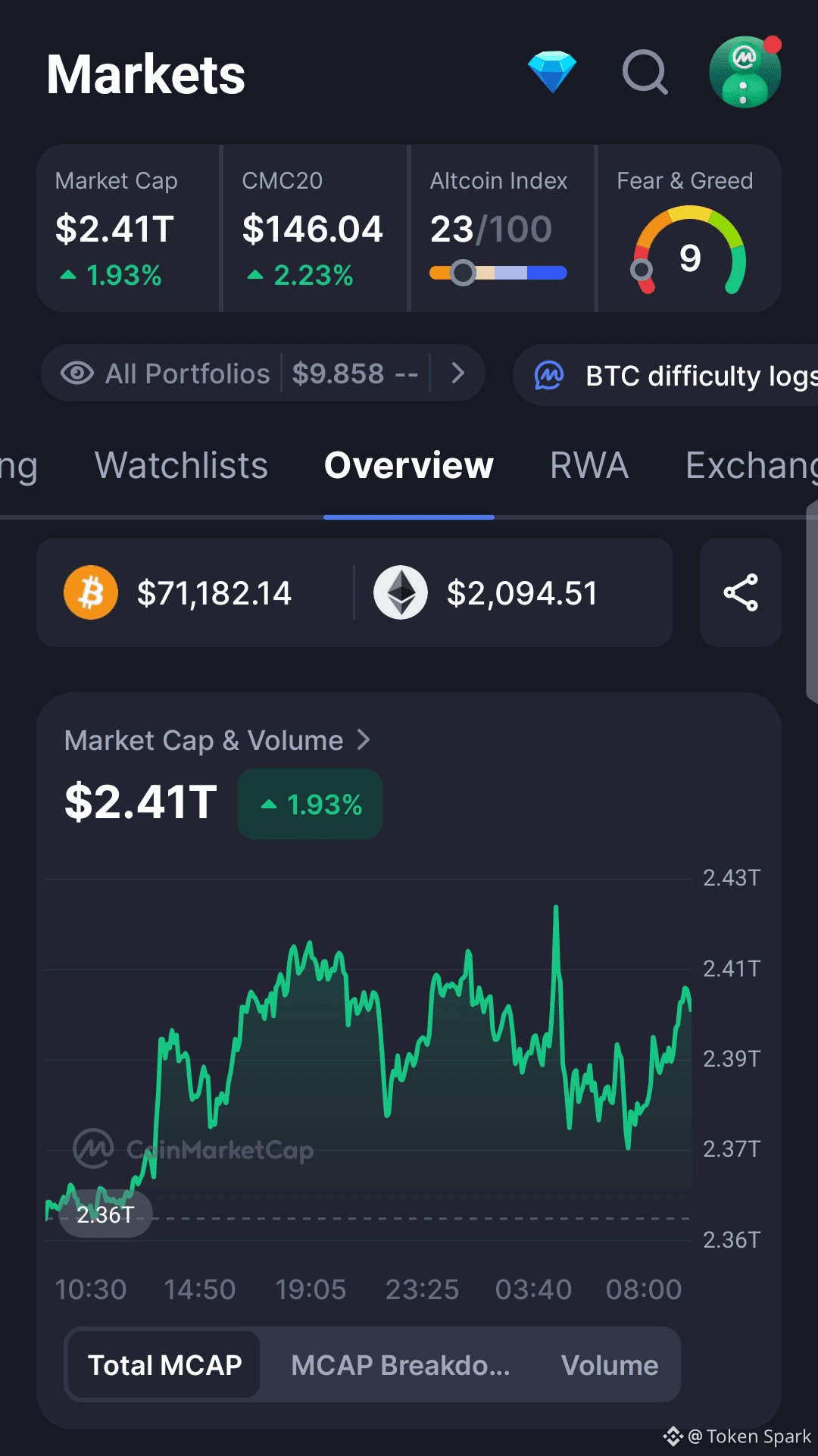Open search with the magnifier icon
Screen dimensions: 818x1456
(645, 73)
